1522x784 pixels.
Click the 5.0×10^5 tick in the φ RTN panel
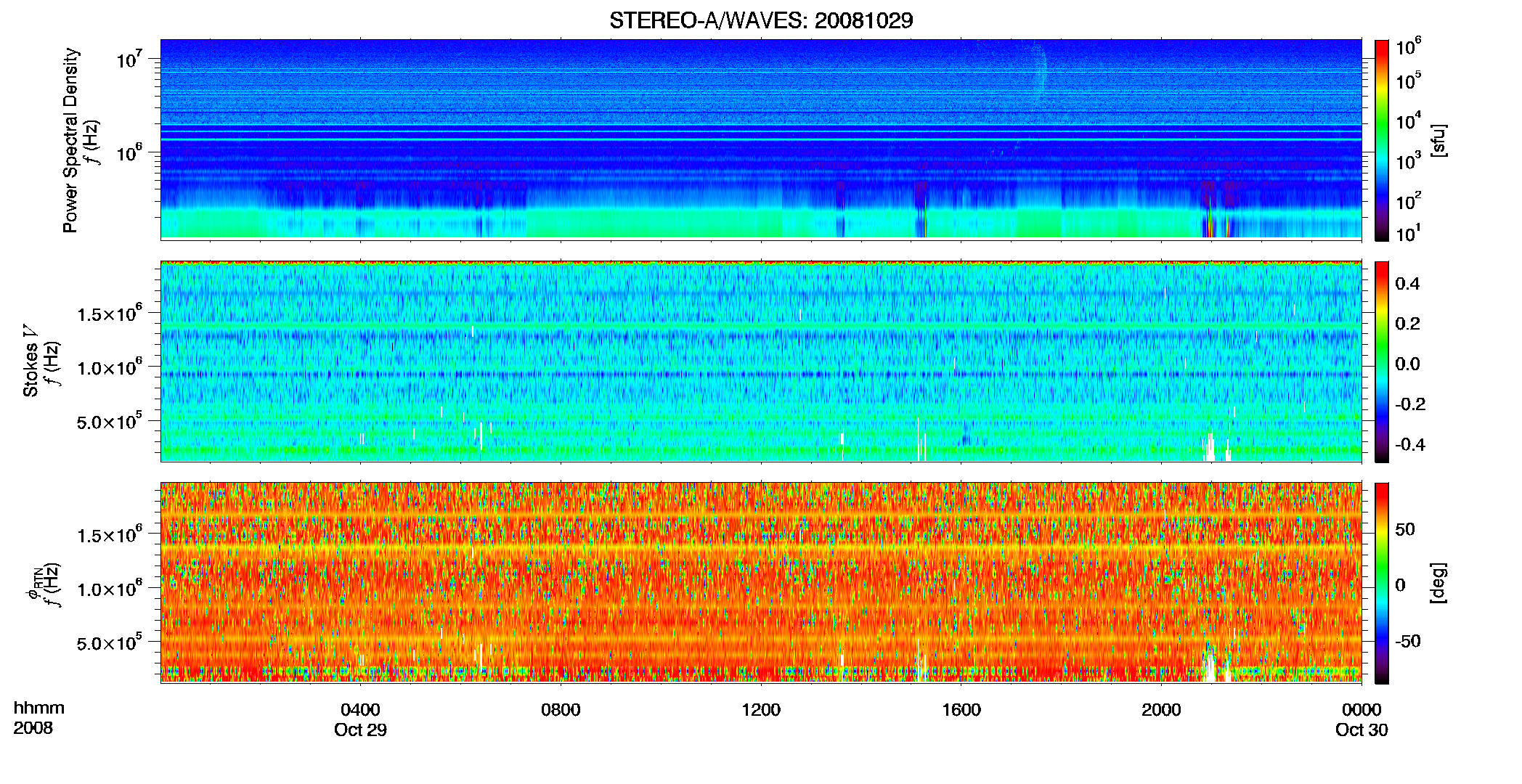pos(109,642)
